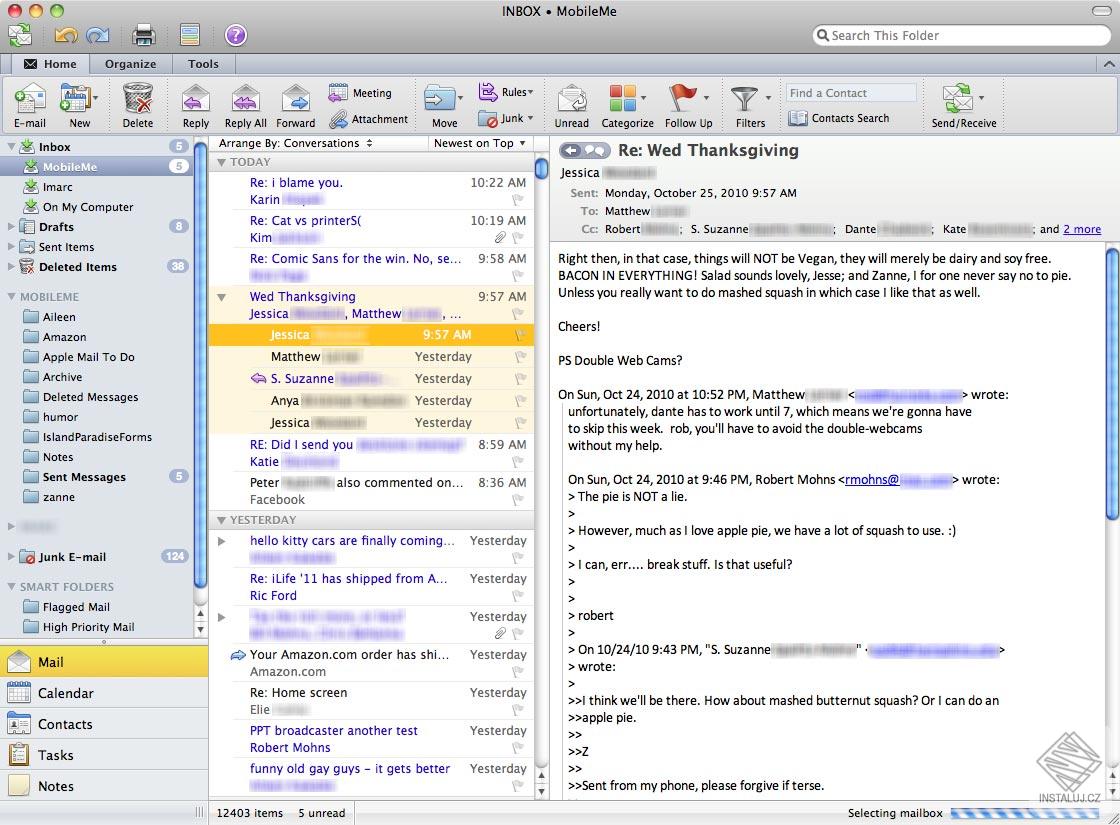Click the Forward toolbar icon
1120x825 pixels.
295,99
